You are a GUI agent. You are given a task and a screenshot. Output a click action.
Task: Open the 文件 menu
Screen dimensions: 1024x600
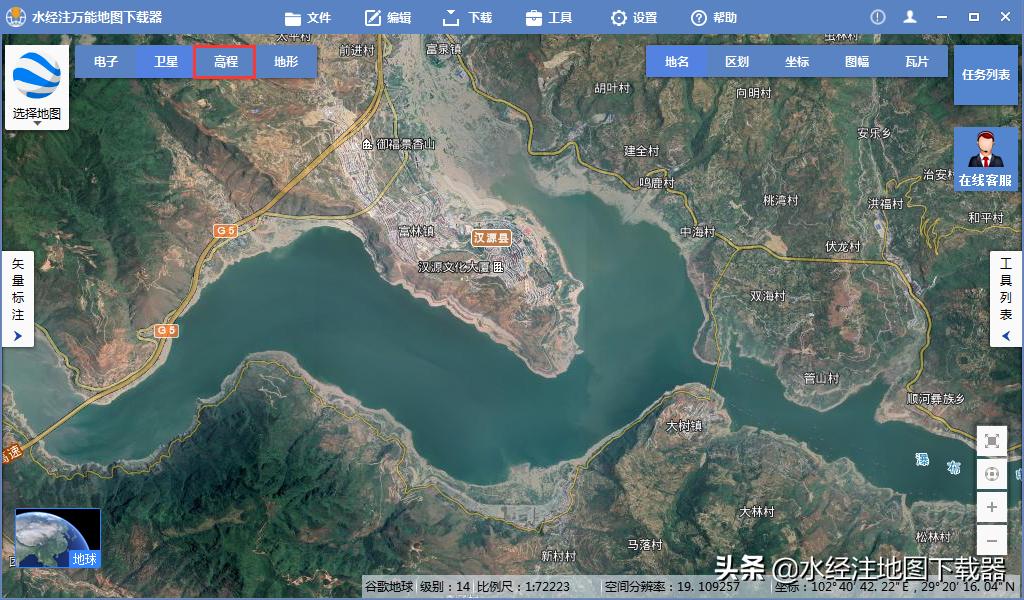308,18
